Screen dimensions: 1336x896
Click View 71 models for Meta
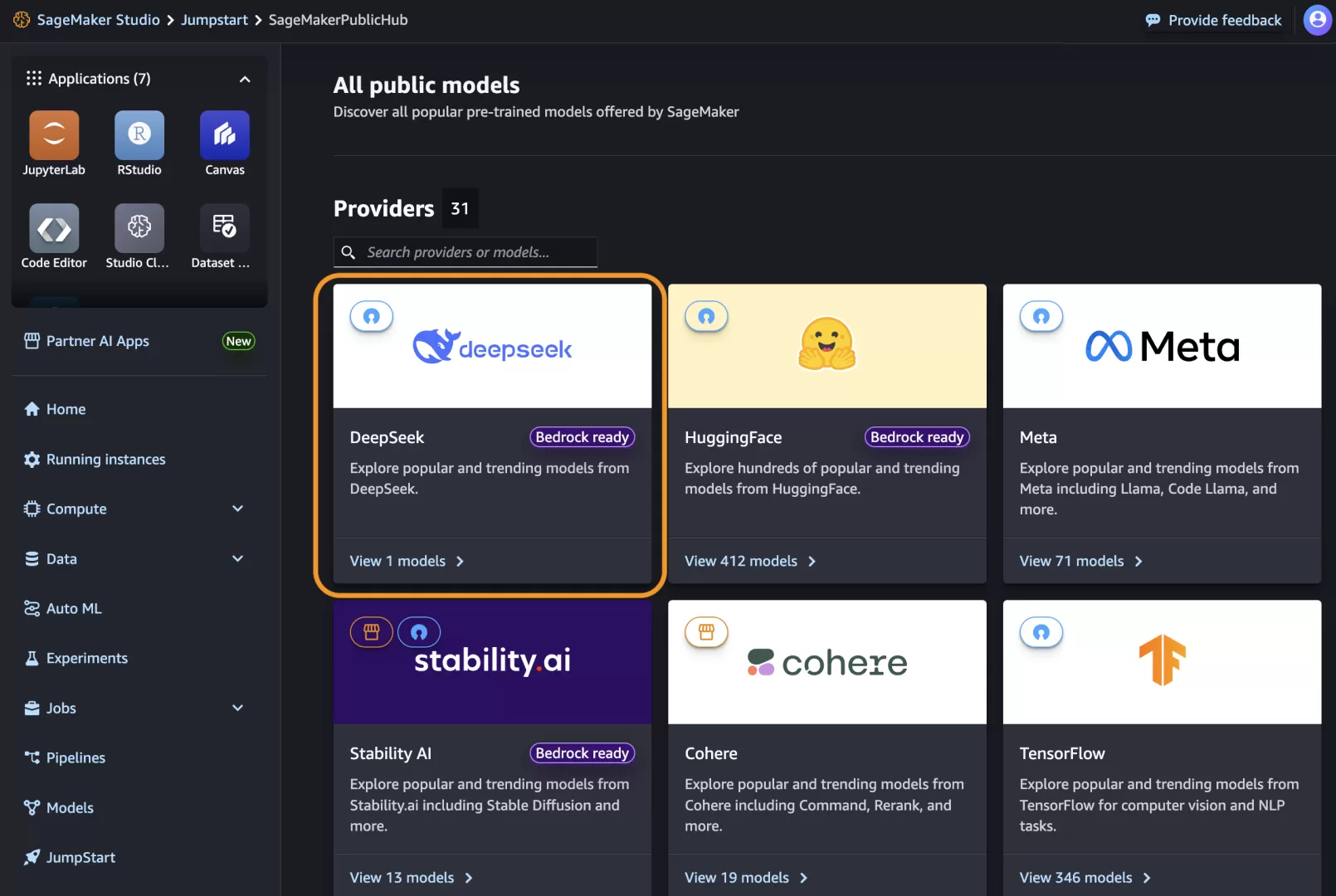(1081, 561)
